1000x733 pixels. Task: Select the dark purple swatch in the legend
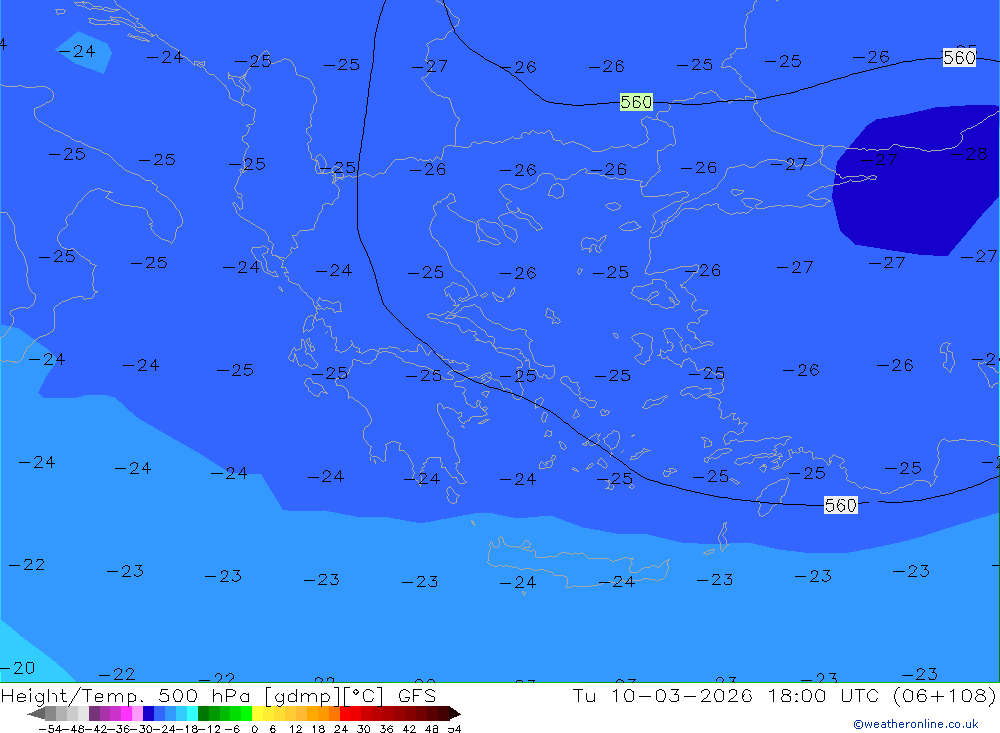[94, 713]
